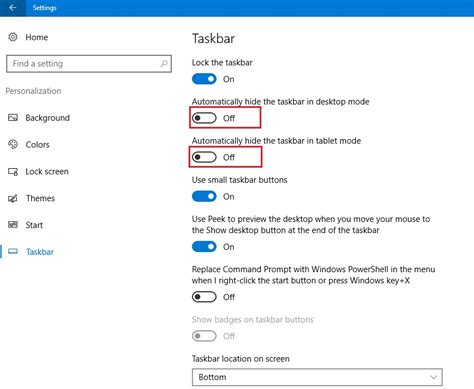Click the back arrow in Settings title bar

coord(13,7)
